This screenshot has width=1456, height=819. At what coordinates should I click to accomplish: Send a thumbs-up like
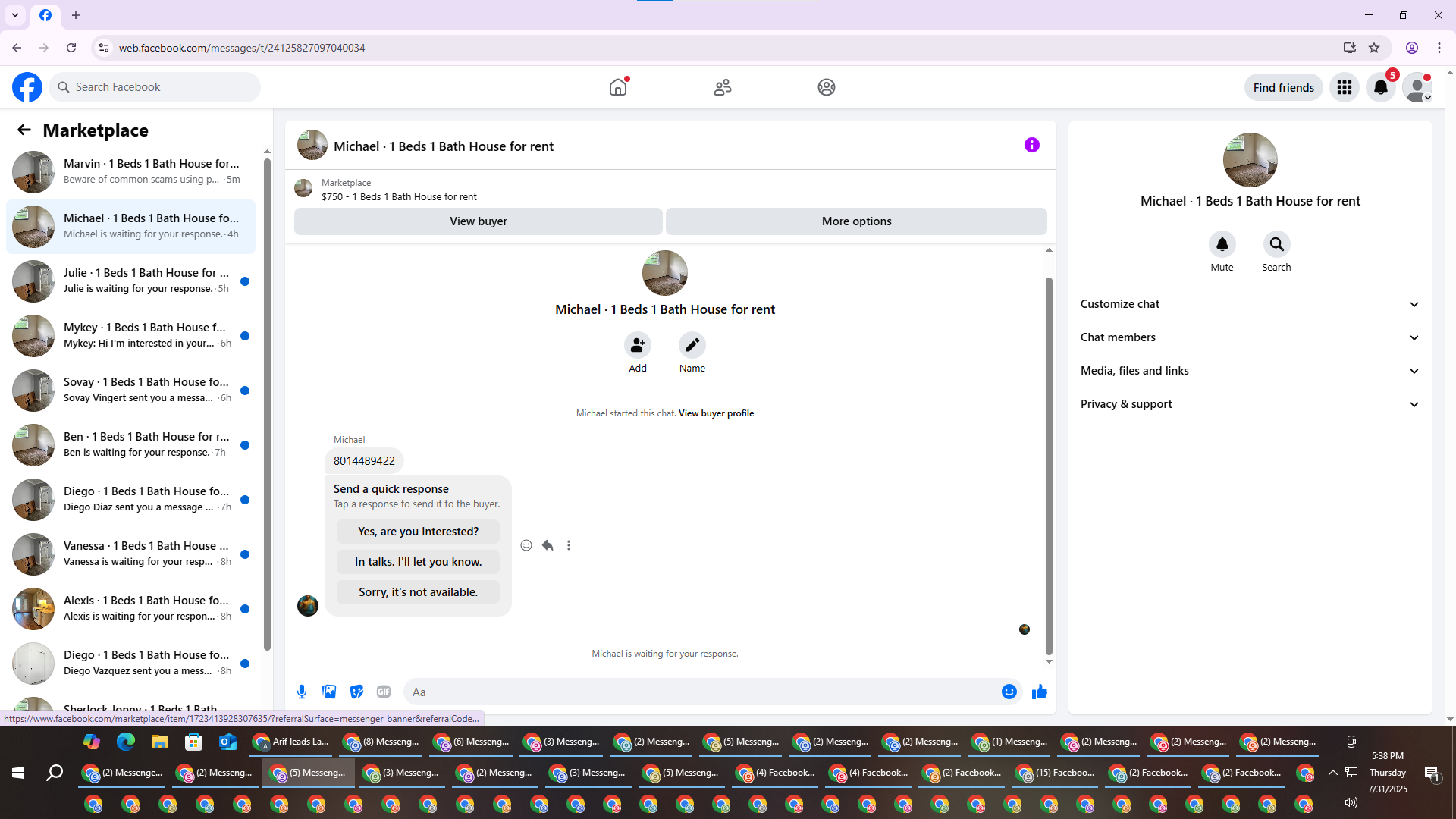pos(1039,692)
